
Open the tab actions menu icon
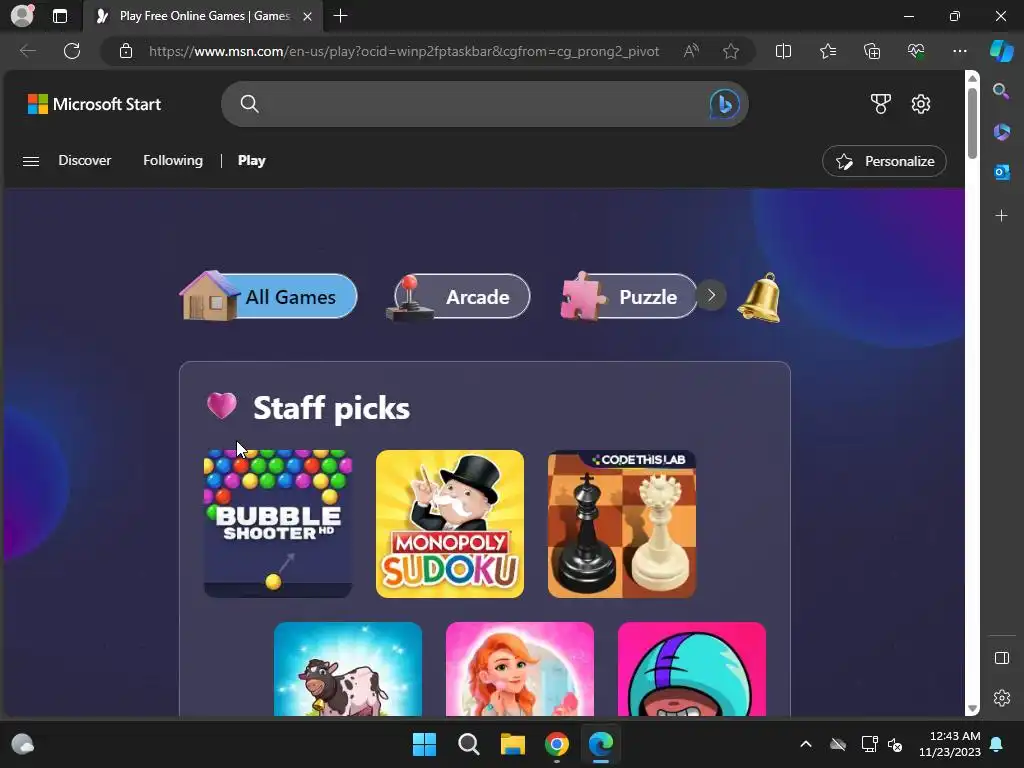point(60,16)
